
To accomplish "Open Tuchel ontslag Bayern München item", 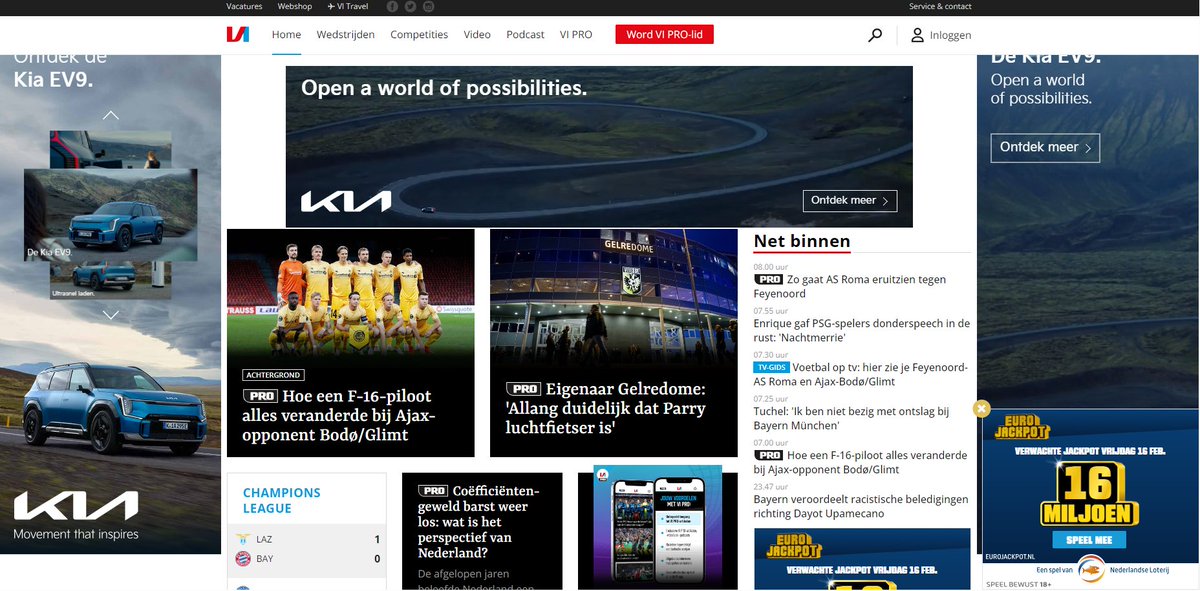I will [851, 419].
